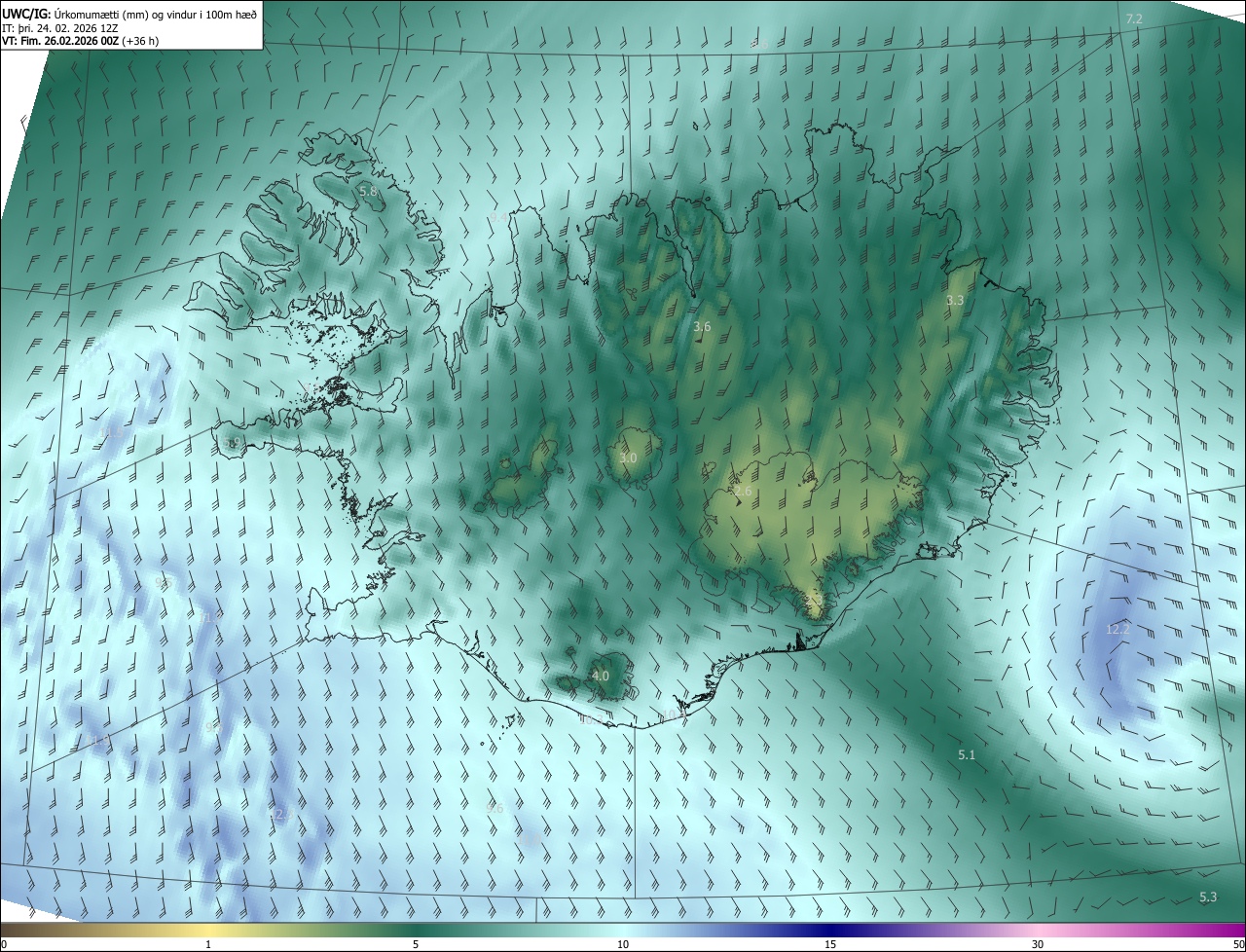Click the brown end of the color bar
1246x952 pixels.
(12, 930)
